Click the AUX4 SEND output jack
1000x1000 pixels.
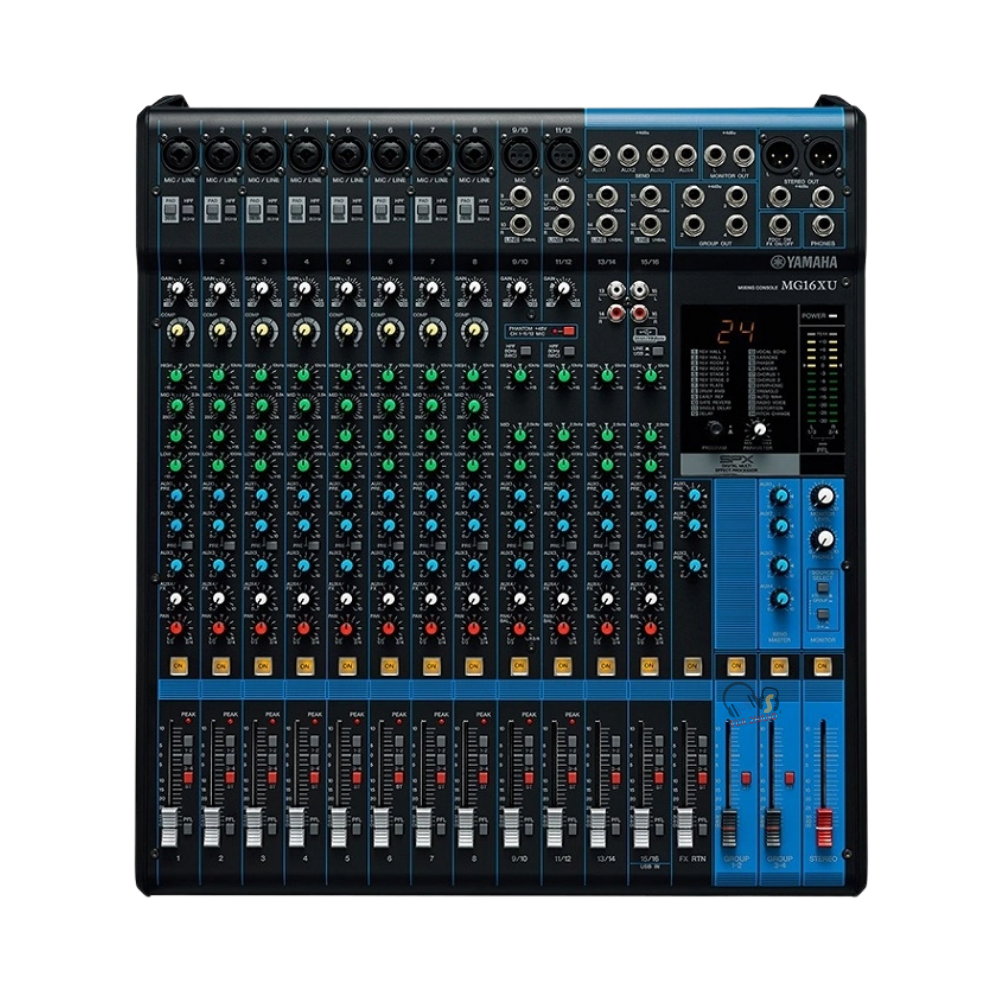[686, 154]
